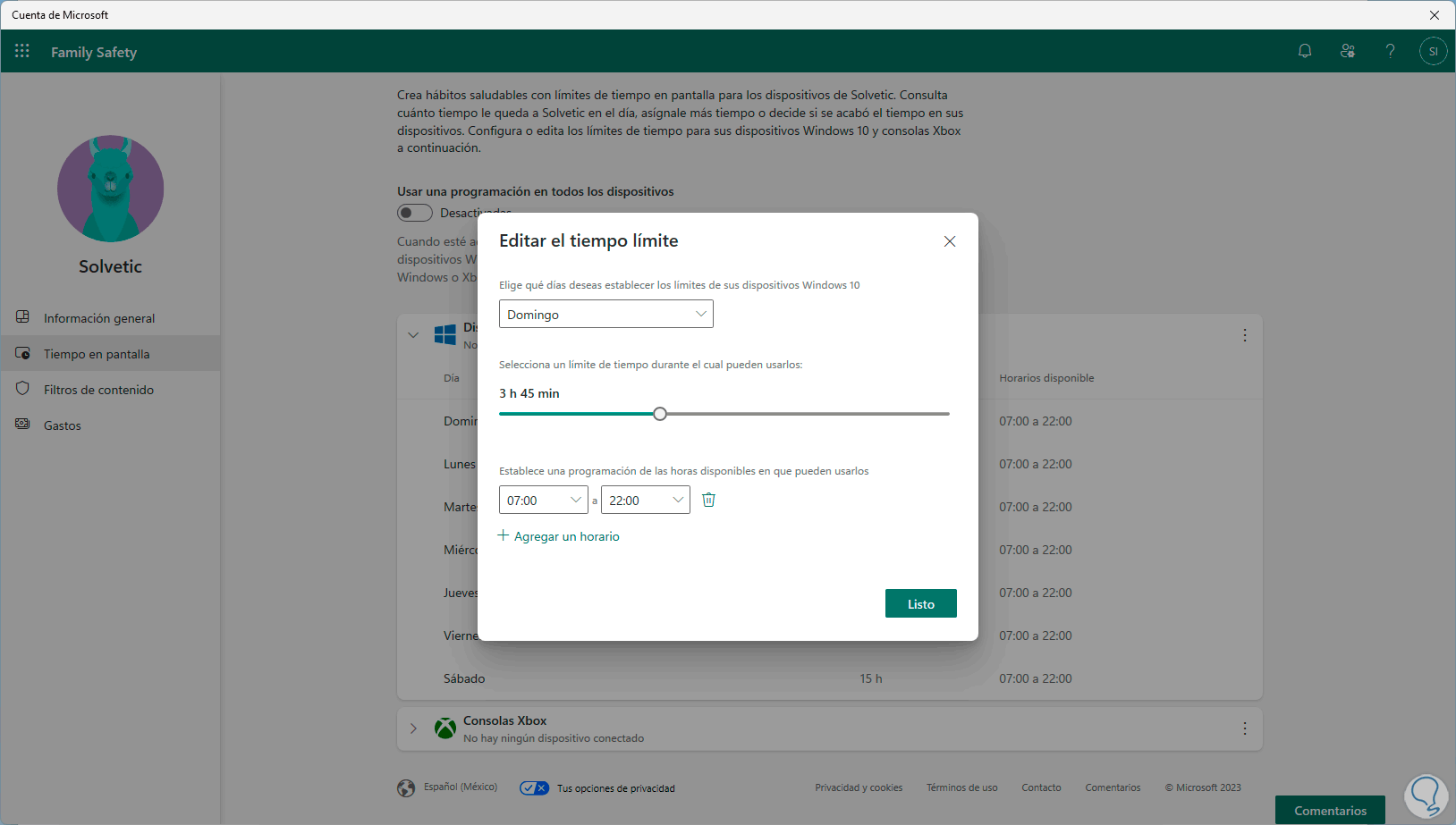Open family members icon in header
Image resolution: width=1456 pixels, height=825 pixels.
(1348, 51)
